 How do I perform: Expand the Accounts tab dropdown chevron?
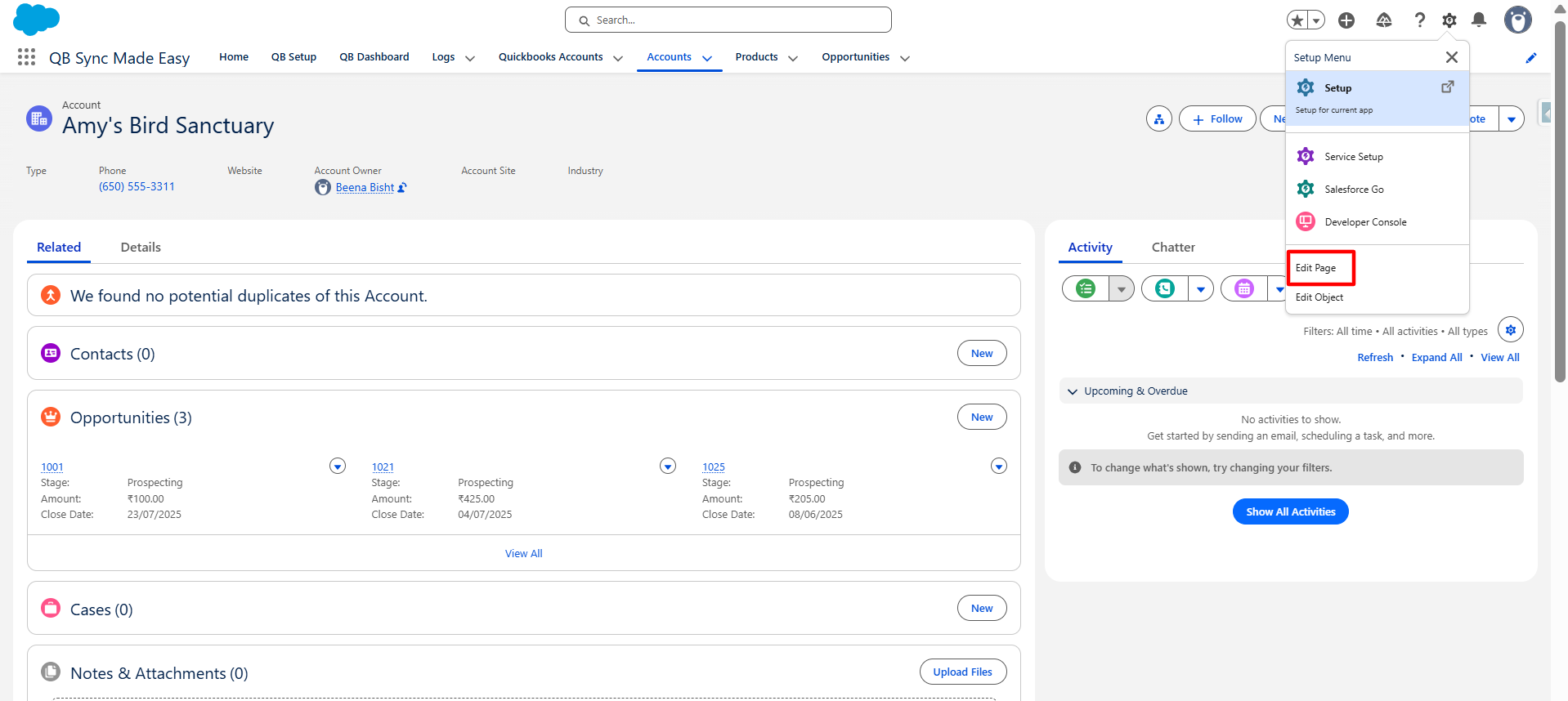pos(707,58)
